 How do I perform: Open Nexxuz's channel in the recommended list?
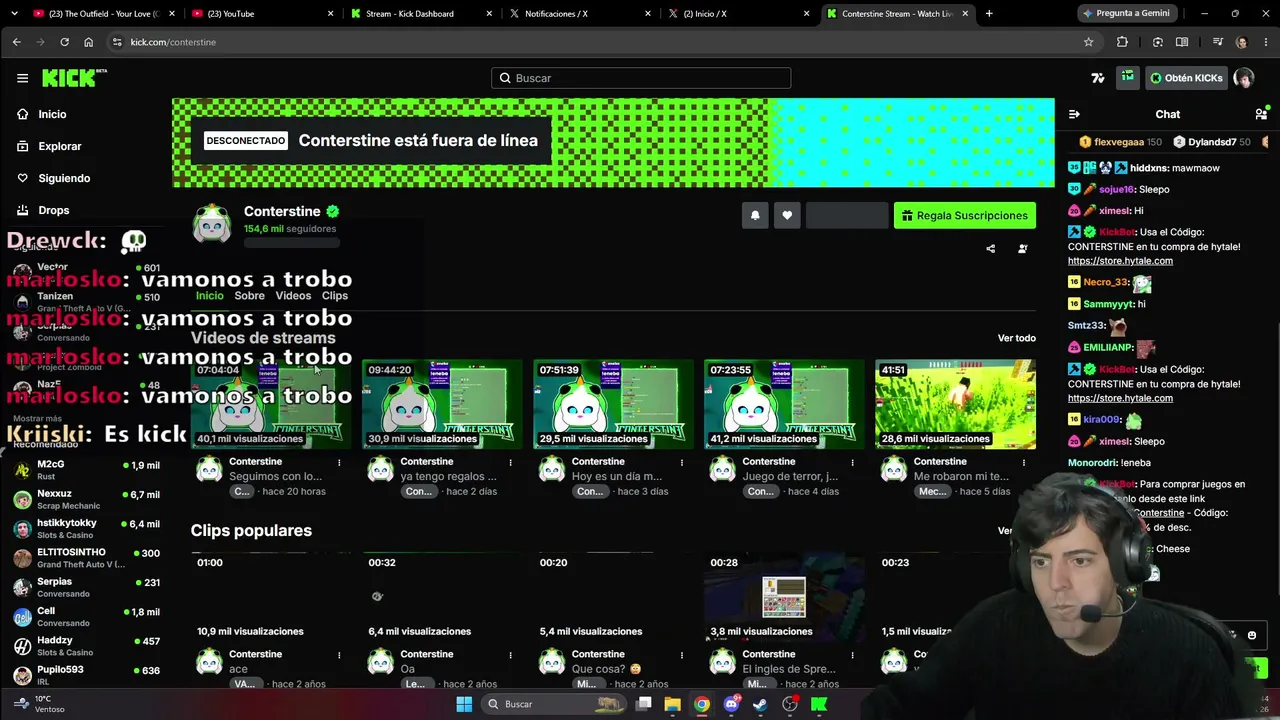click(86, 499)
